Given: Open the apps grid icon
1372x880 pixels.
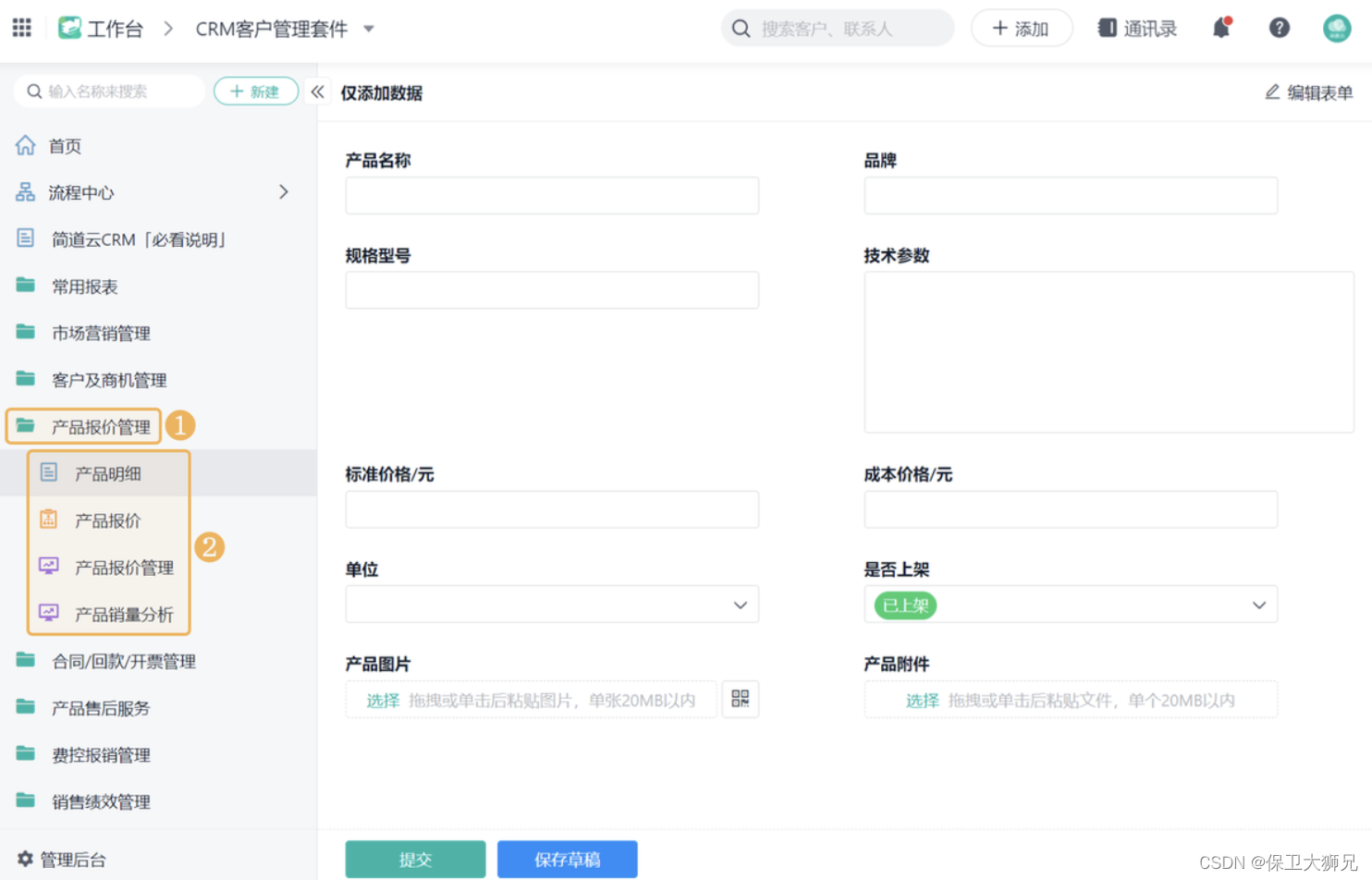Looking at the screenshot, I should pyautogui.click(x=22, y=28).
